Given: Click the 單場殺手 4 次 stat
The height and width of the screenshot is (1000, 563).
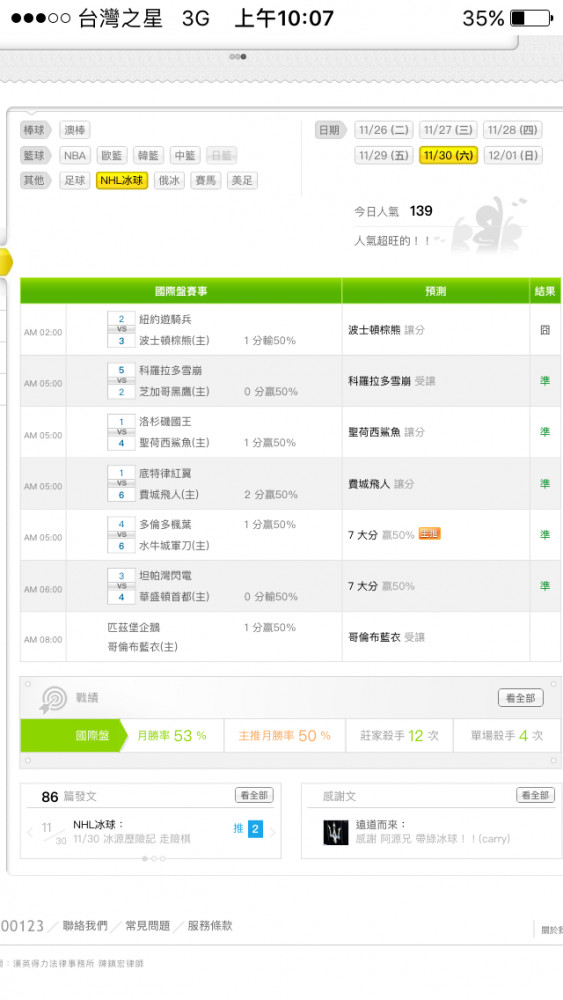Looking at the screenshot, I should click(x=507, y=736).
